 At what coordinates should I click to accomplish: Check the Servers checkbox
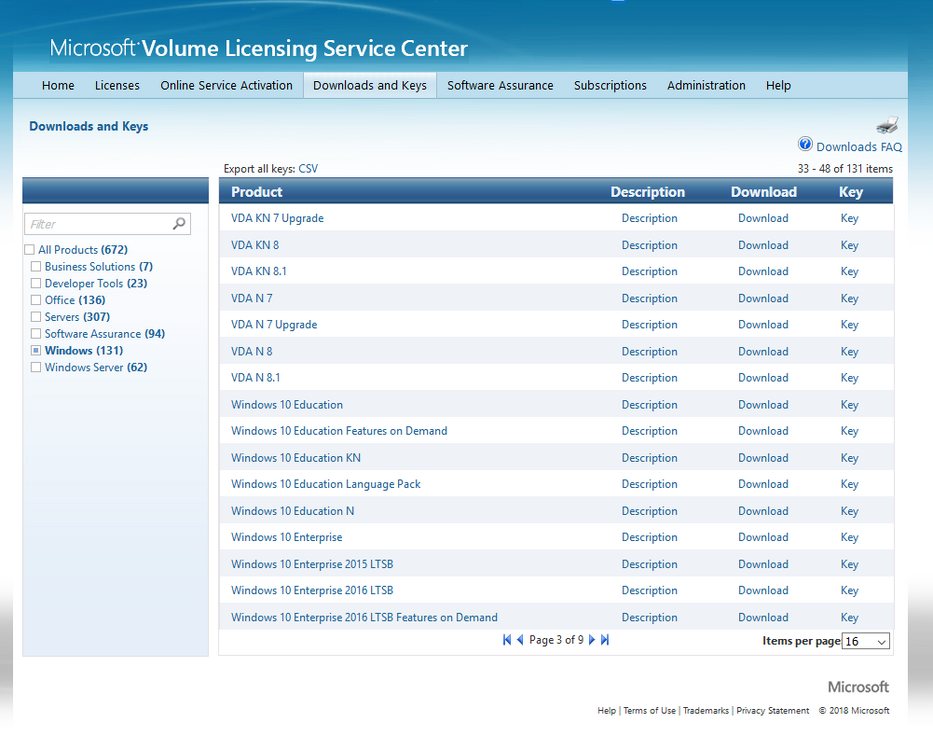[x=36, y=317]
